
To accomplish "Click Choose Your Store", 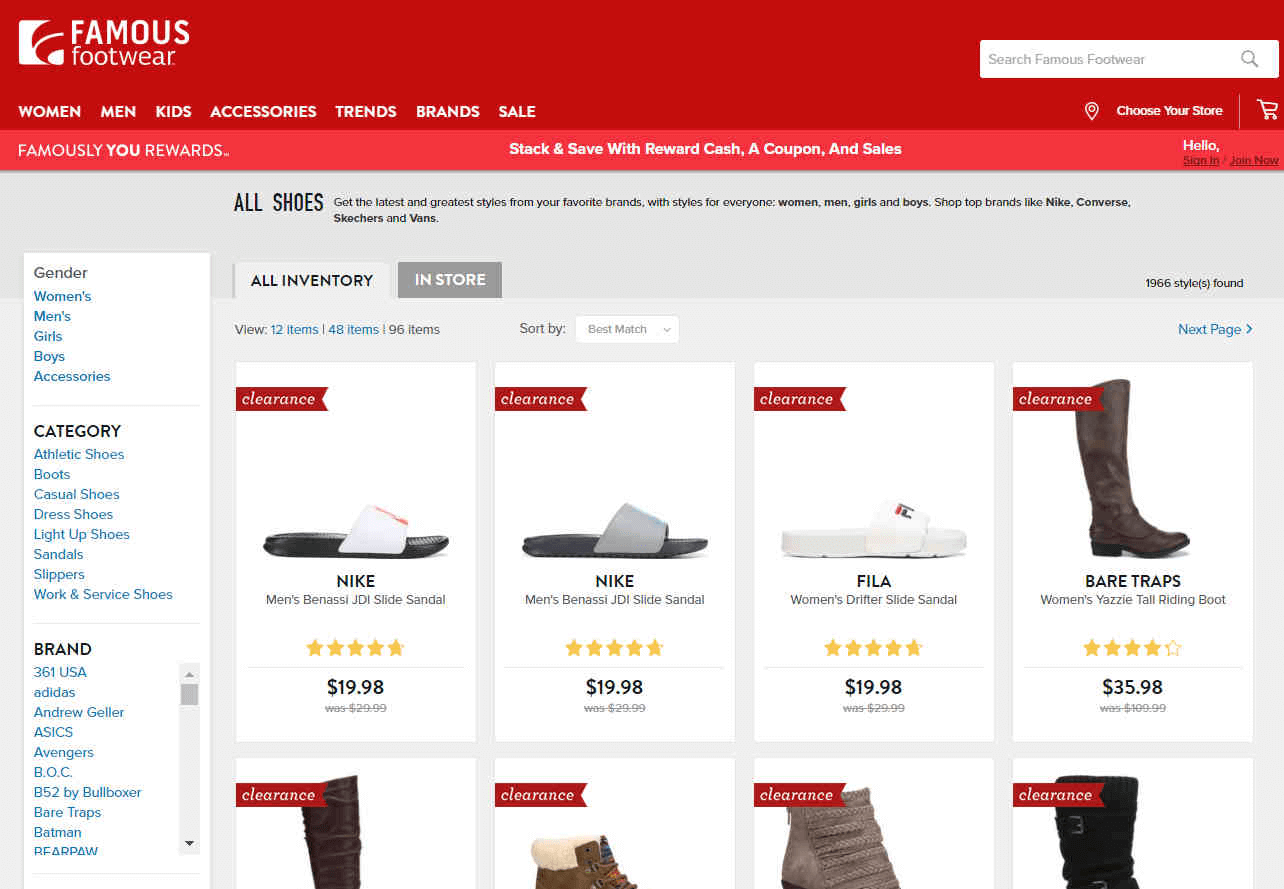I will pos(1169,111).
